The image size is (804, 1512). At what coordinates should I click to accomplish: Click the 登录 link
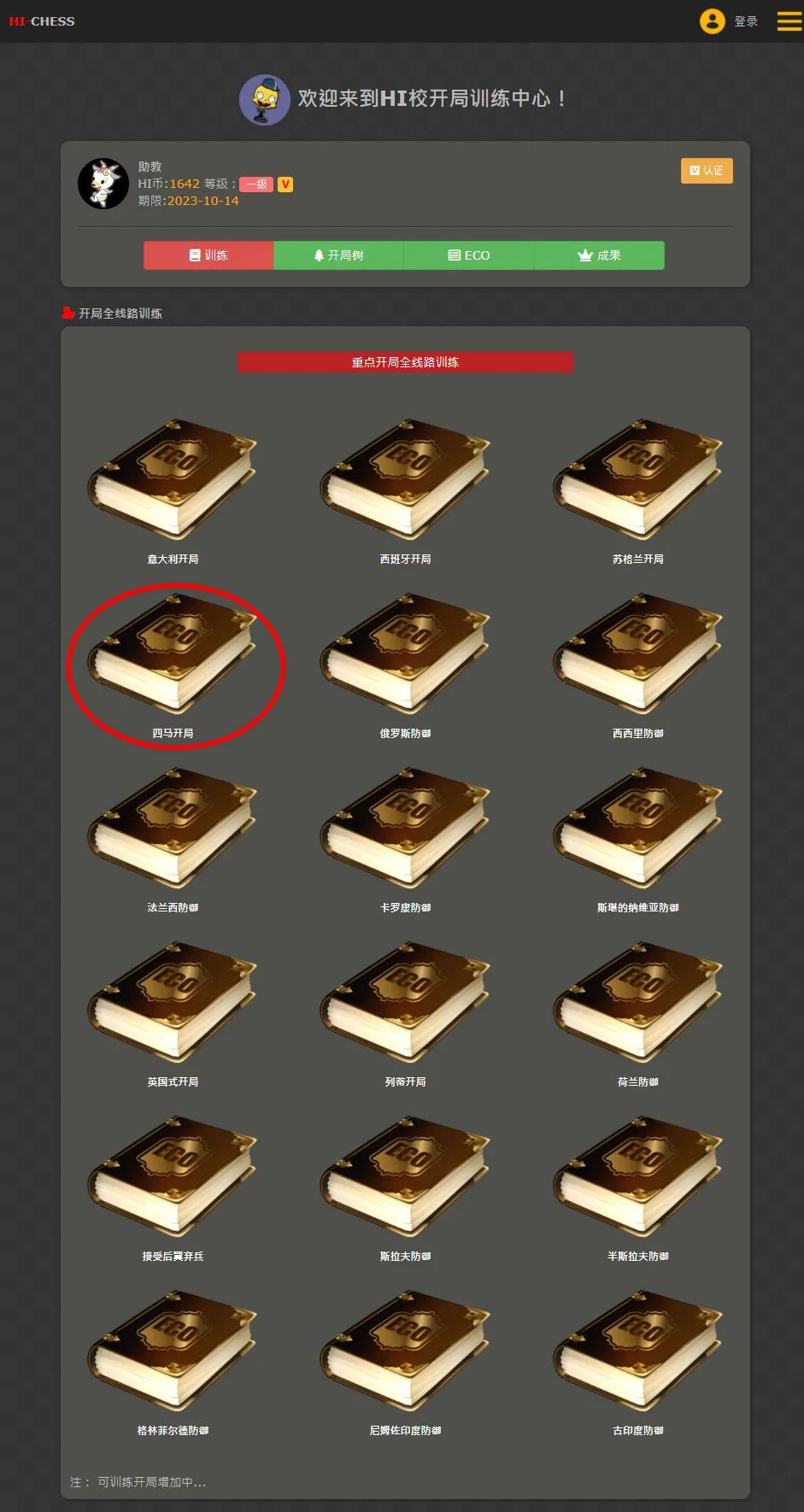(x=746, y=21)
